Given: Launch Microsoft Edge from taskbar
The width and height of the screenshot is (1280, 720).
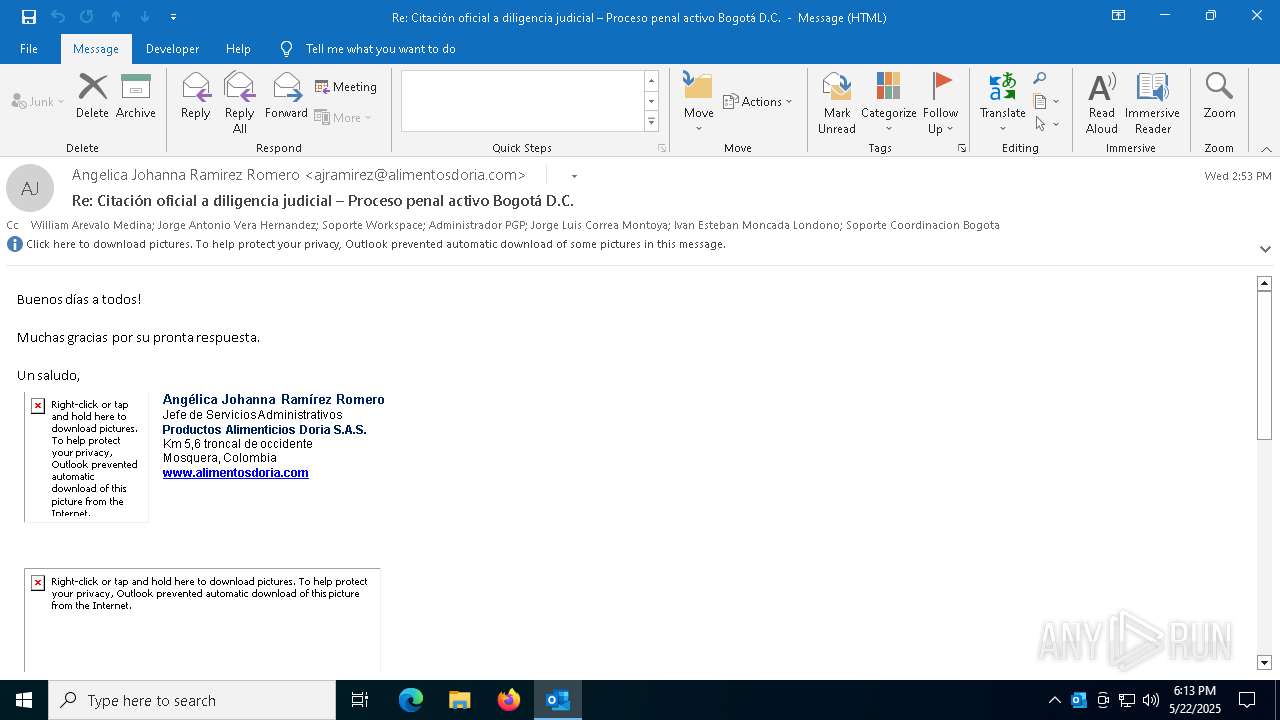Looking at the screenshot, I should [411, 700].
